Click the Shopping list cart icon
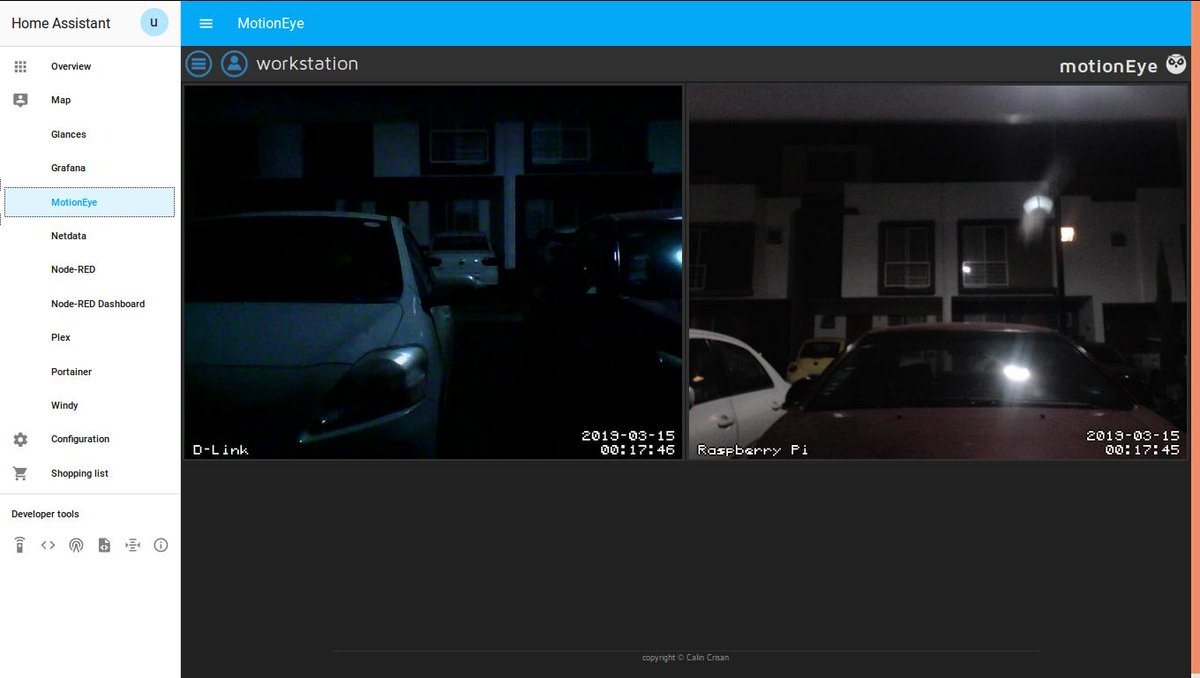Viewport: 1200px width, 678px height. click(x=20, y=473)
